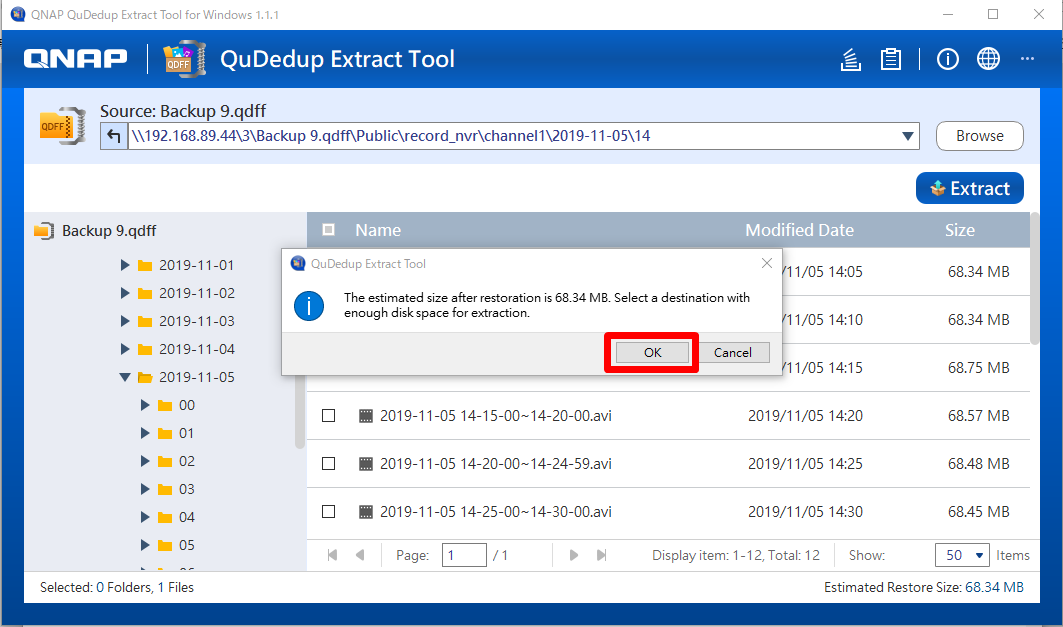The image size is (1063, 627).
Task: Expand the 03 subfolder
Action: pos(144,489)
